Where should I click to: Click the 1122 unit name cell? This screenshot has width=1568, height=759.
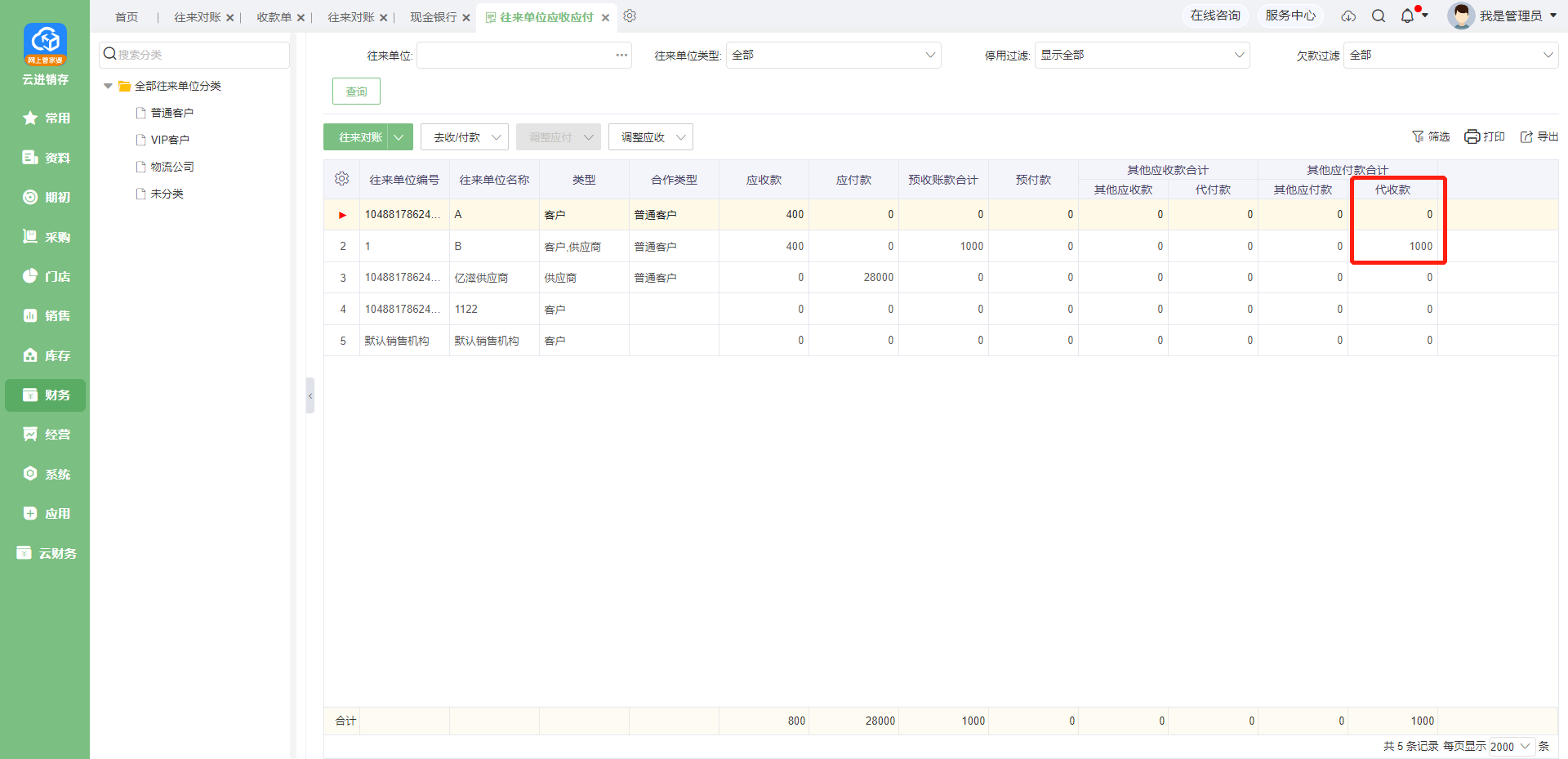(x=494, y=309)
